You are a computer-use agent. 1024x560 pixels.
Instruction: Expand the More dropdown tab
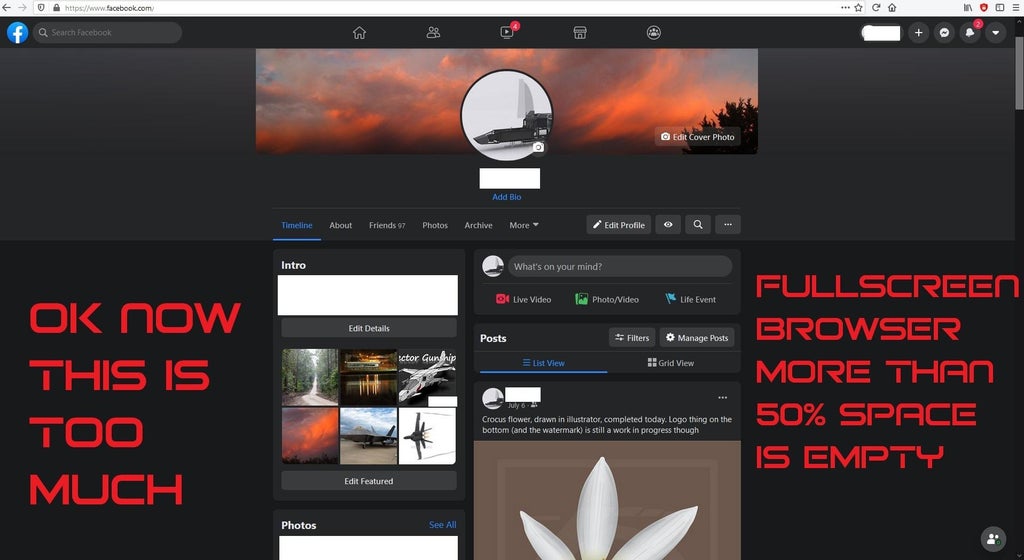(x=524, y=225)
